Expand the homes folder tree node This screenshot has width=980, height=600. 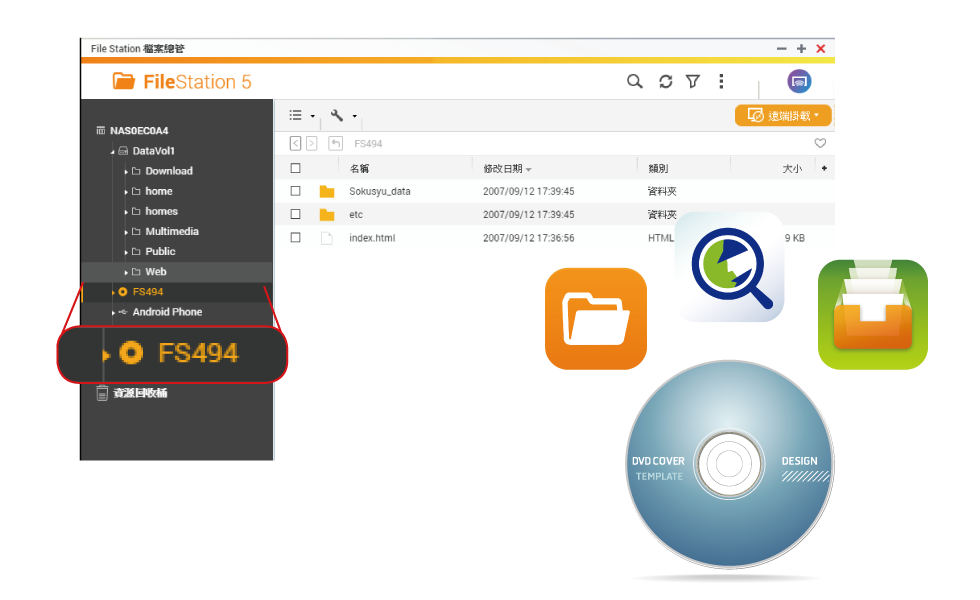(126, 212)
